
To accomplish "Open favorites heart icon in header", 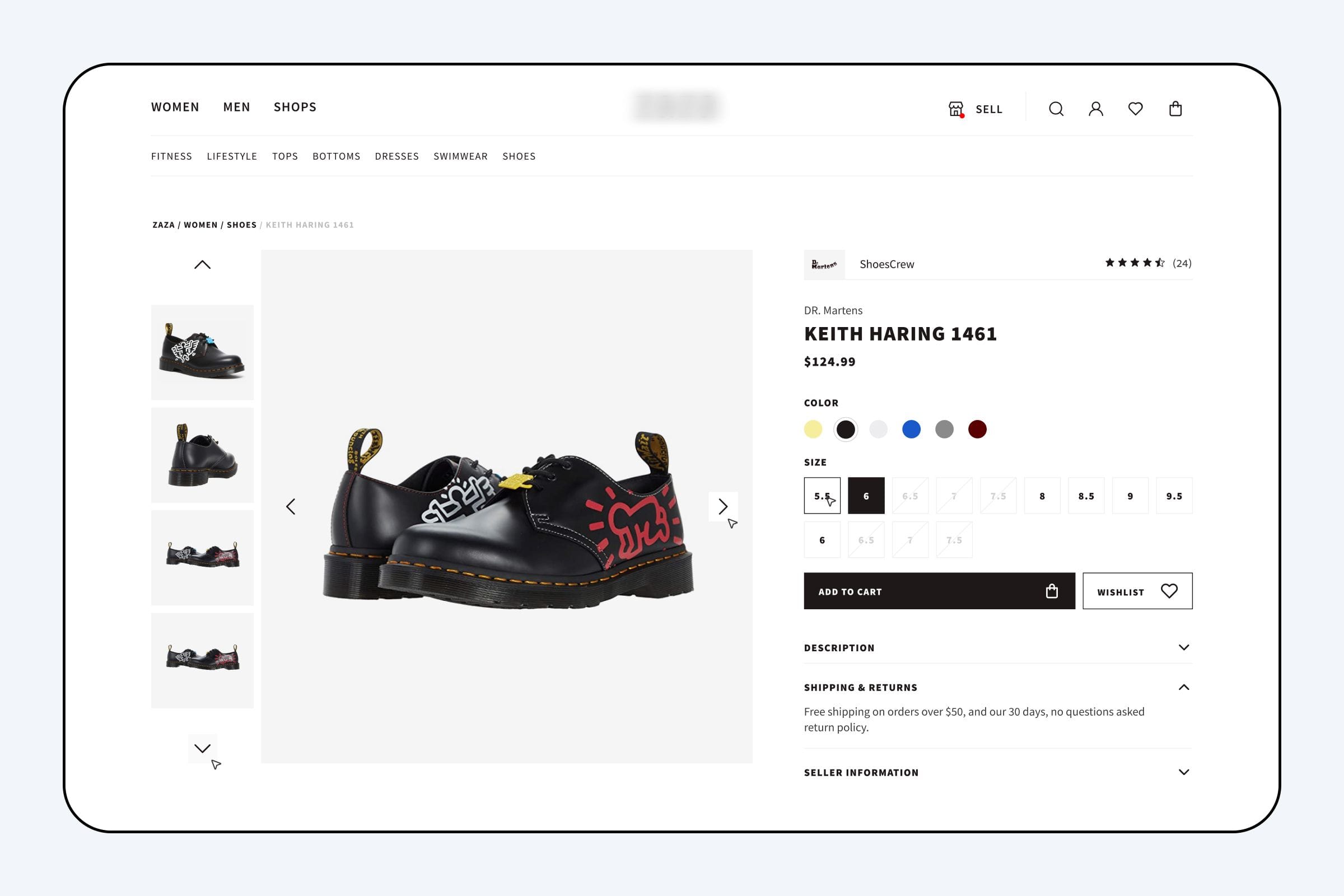I will pos(1136,109).
